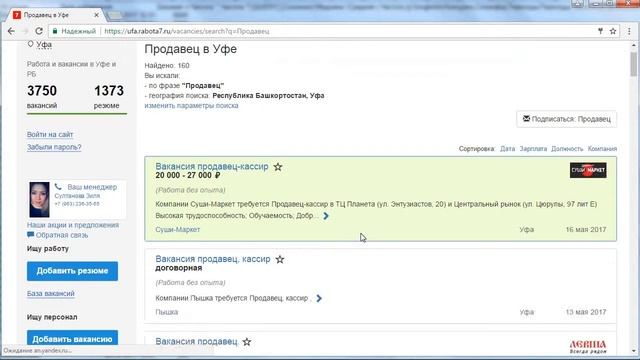Open Chrome menu three-dot icon
This screenshot has height=360, width=640.
click(x=629, y=31)
